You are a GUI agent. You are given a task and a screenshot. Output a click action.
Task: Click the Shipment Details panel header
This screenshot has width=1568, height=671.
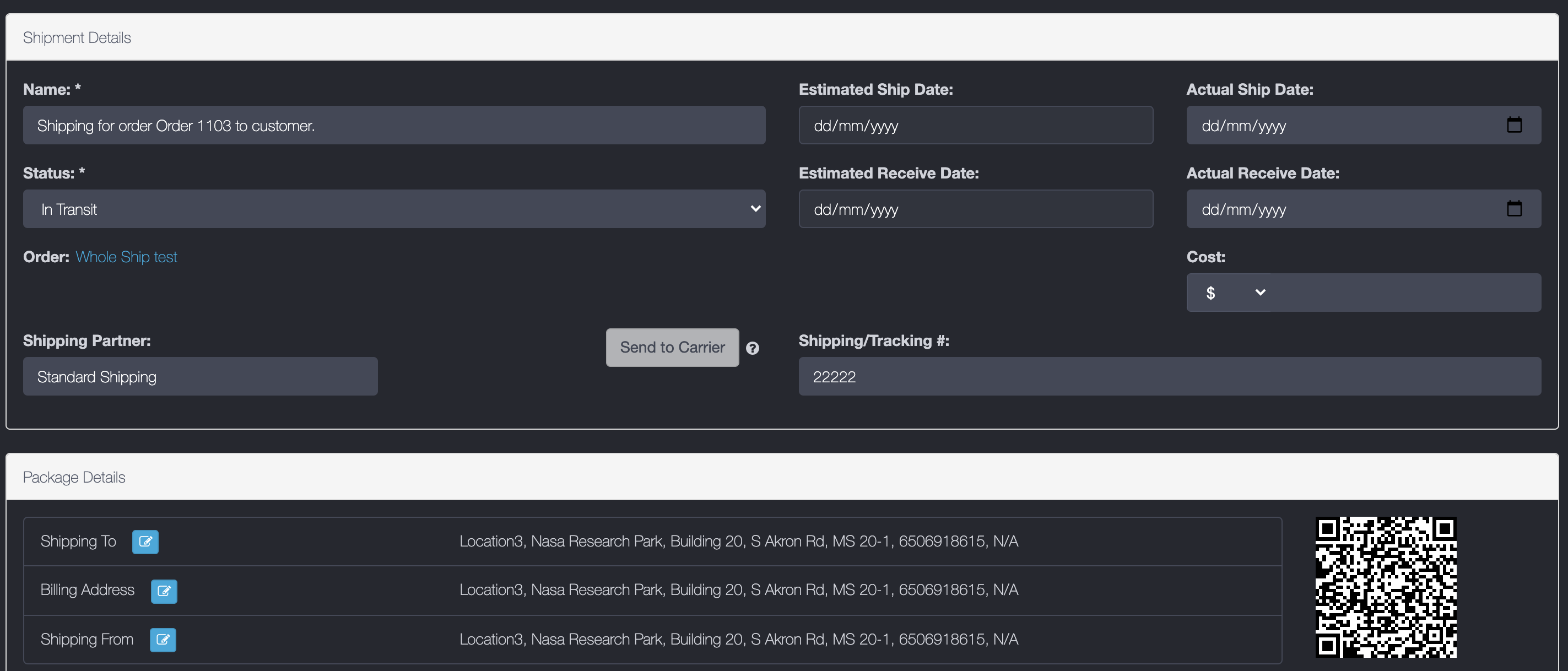[782, 37]
